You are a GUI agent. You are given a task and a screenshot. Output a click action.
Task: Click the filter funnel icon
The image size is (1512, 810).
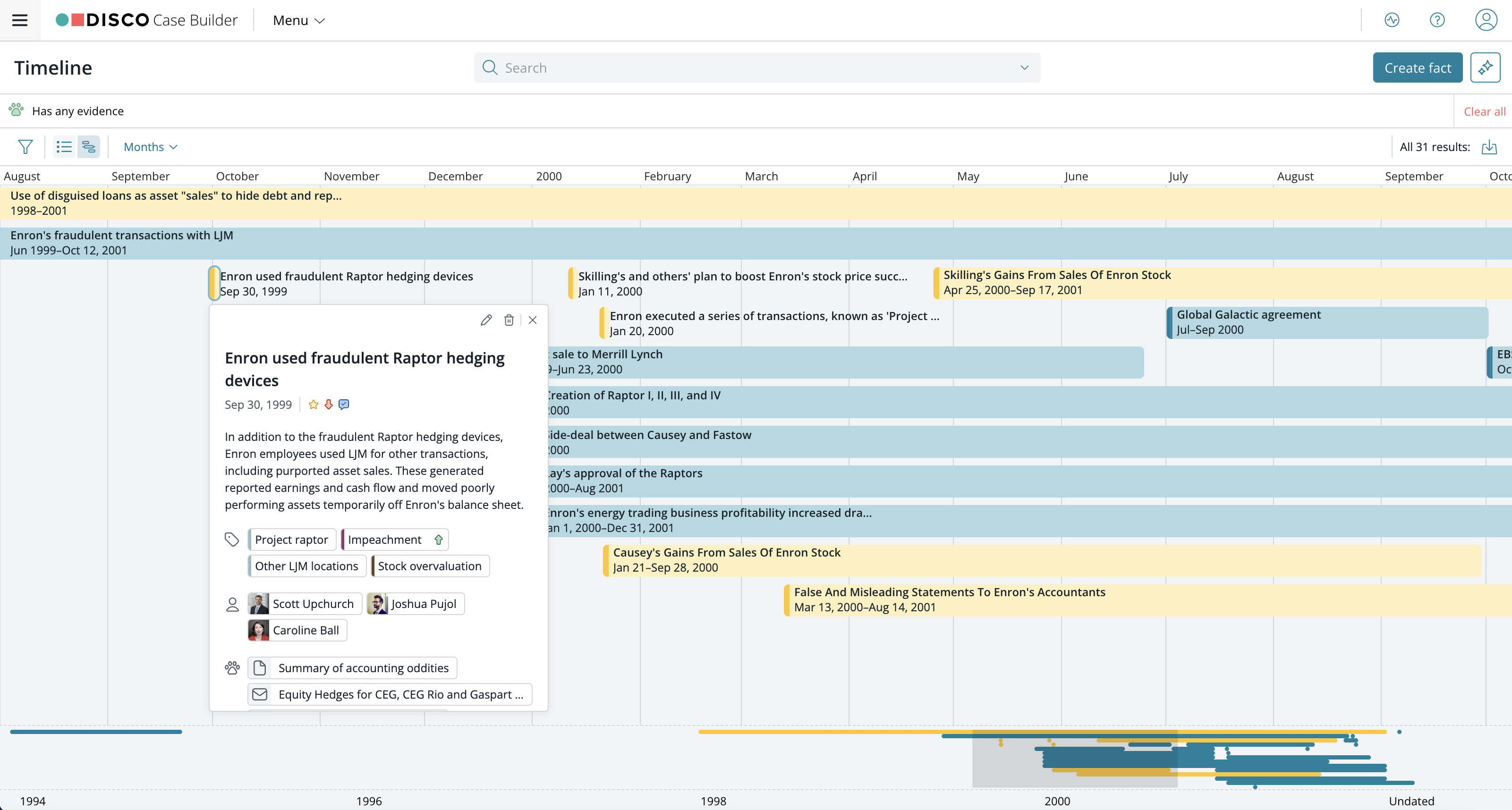[x=25, y=147]
